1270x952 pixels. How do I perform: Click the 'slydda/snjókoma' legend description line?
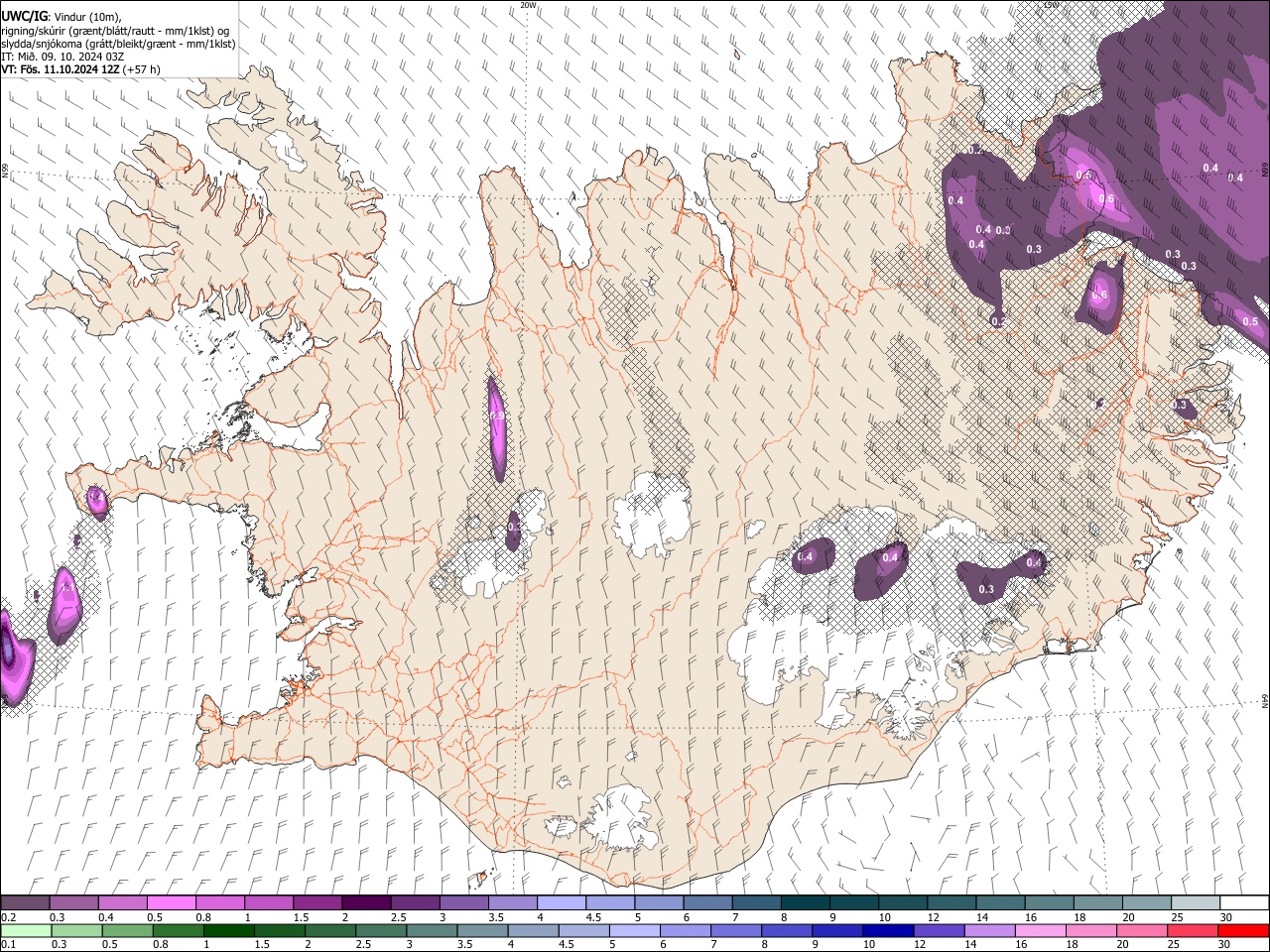tap(118, 44)
